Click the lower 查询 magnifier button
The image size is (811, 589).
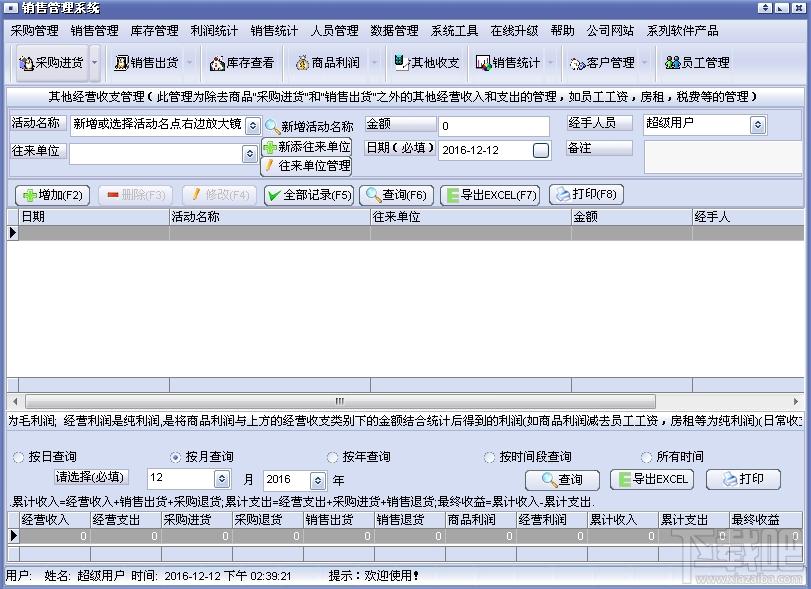pyautogui.click(x=562, y=480)
